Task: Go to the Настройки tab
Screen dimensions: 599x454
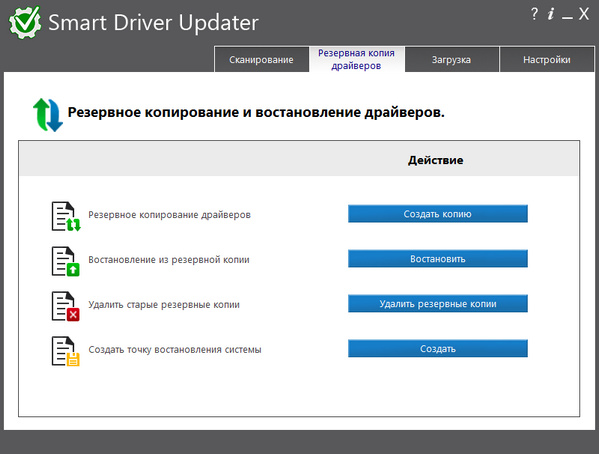Action: (x=547, y=60)
